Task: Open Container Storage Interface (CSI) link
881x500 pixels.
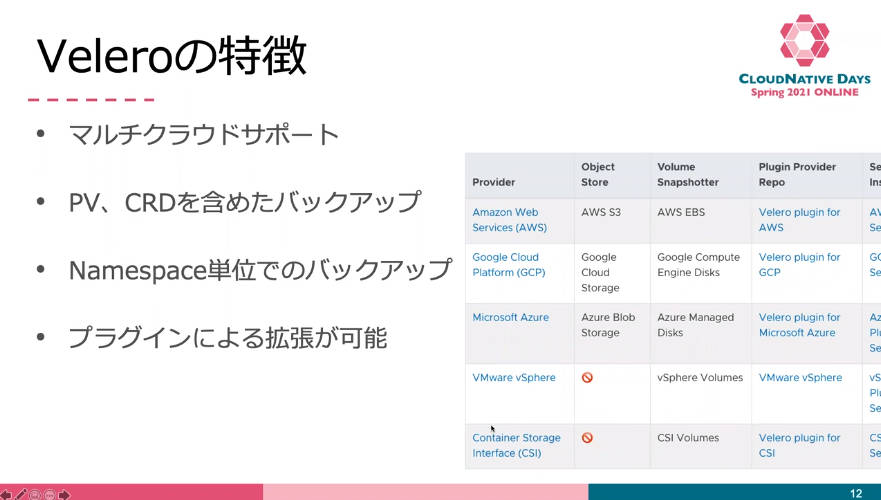Action: click(516, 445)
